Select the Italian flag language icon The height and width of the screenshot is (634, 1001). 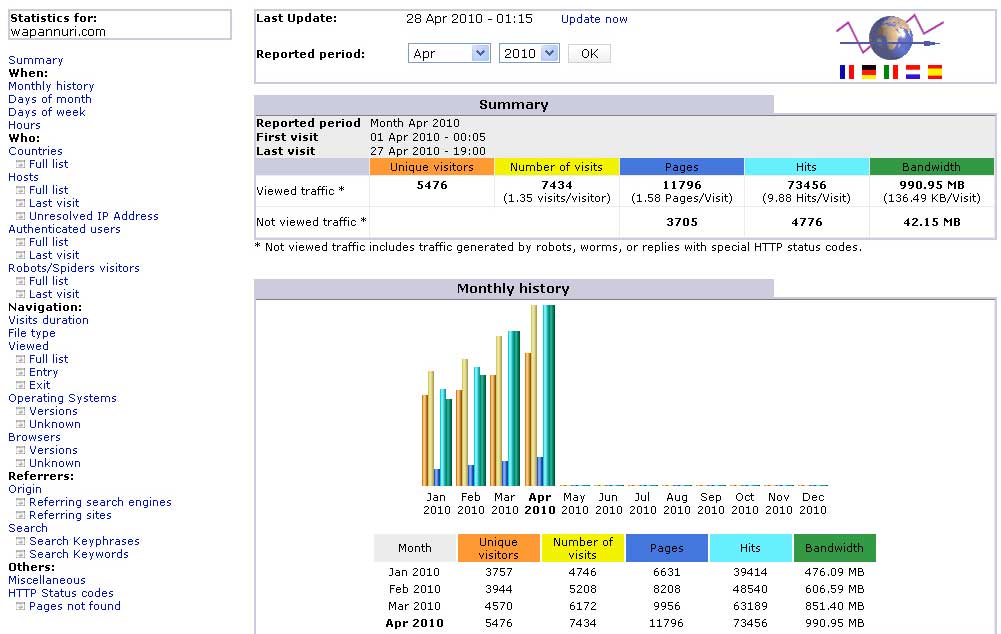tap(891, 72)
